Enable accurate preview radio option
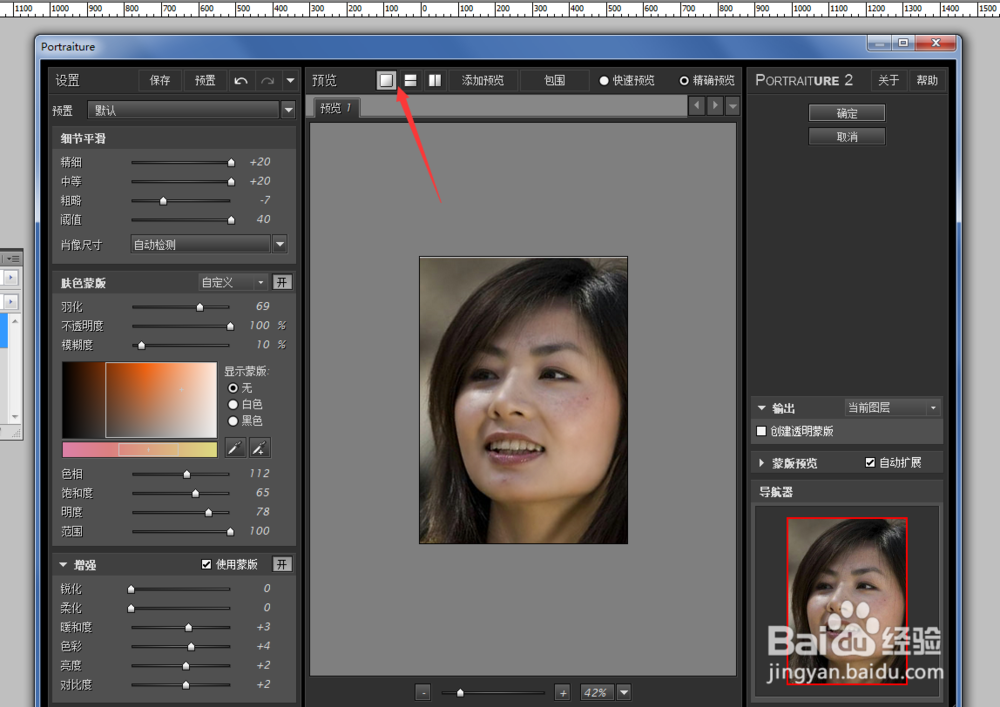The height and width of the screenshot is (707, 1000). [x=684, y=80]
